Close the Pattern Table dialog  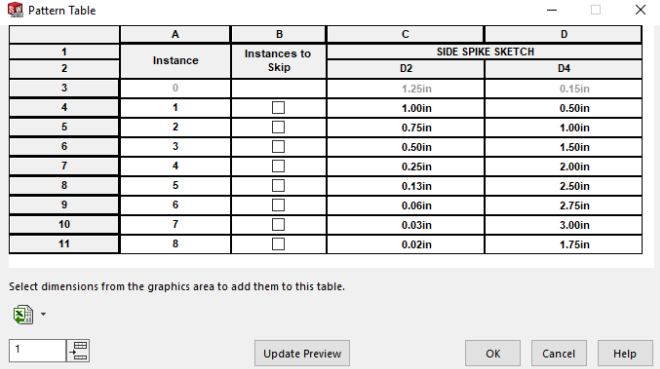pyautogui.click(x=640, y=10)
